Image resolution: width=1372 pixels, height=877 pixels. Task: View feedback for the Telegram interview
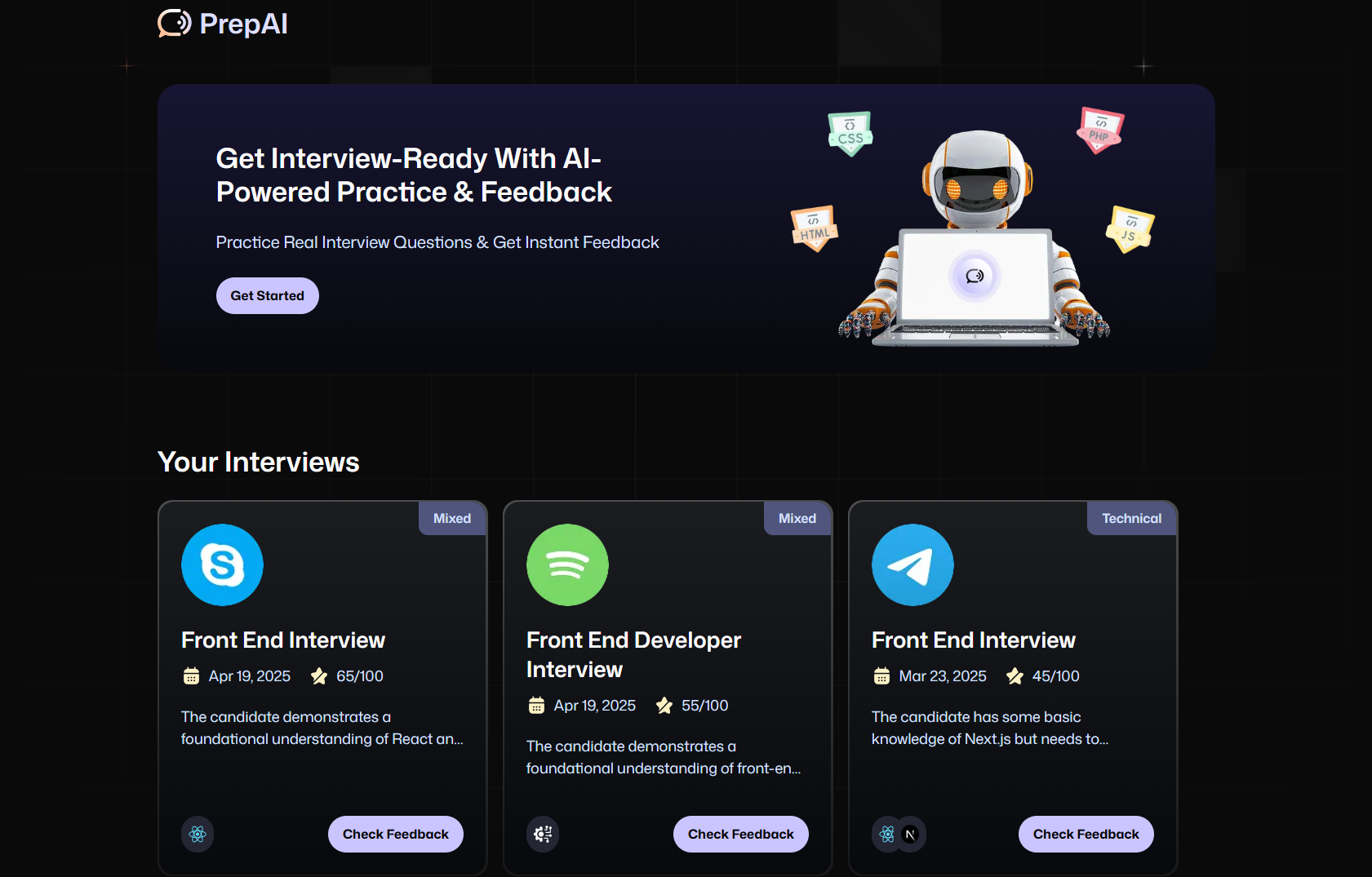1086,834
